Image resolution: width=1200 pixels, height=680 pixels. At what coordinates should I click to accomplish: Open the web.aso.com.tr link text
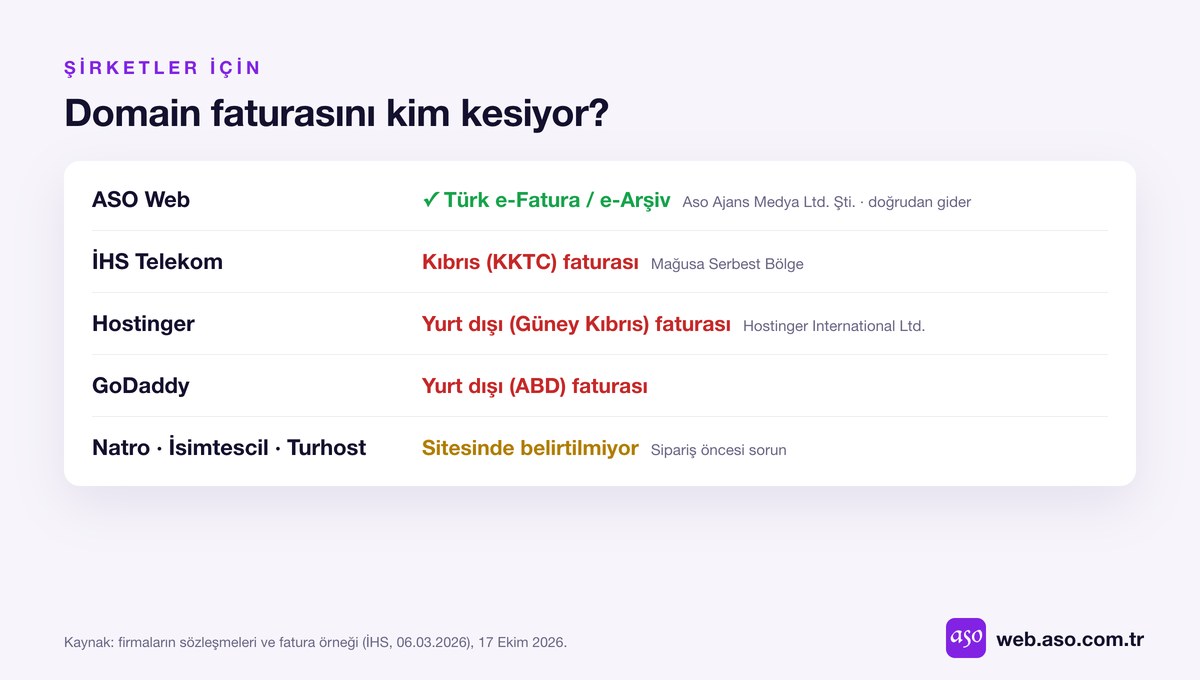(1070, 639)
